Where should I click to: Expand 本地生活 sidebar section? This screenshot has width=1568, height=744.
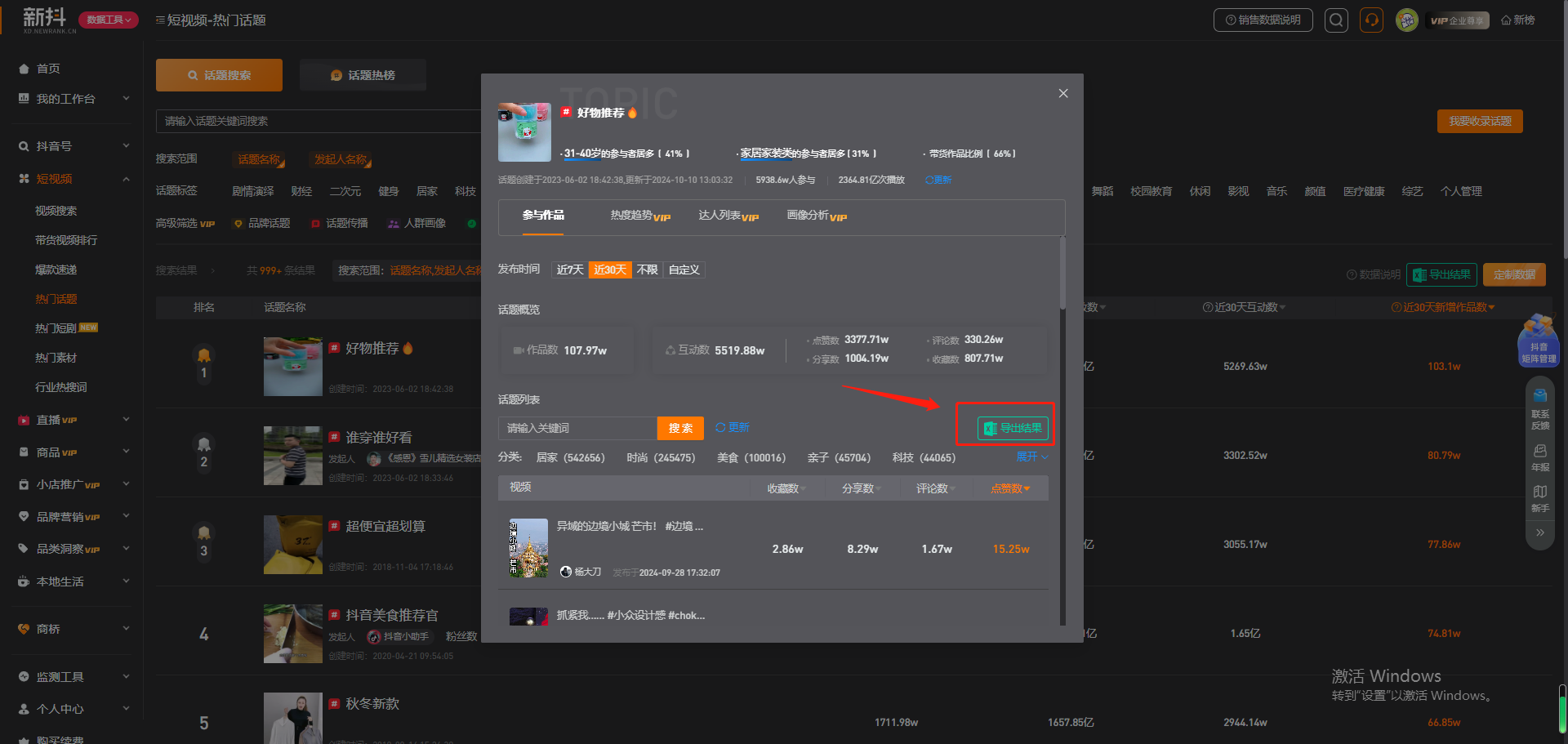coord(73,581)
